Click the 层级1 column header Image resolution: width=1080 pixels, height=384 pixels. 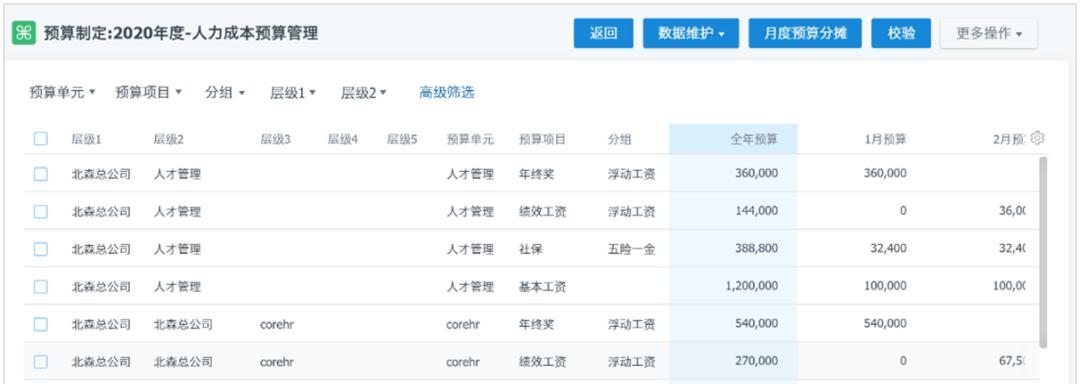[x=86, y=139]
